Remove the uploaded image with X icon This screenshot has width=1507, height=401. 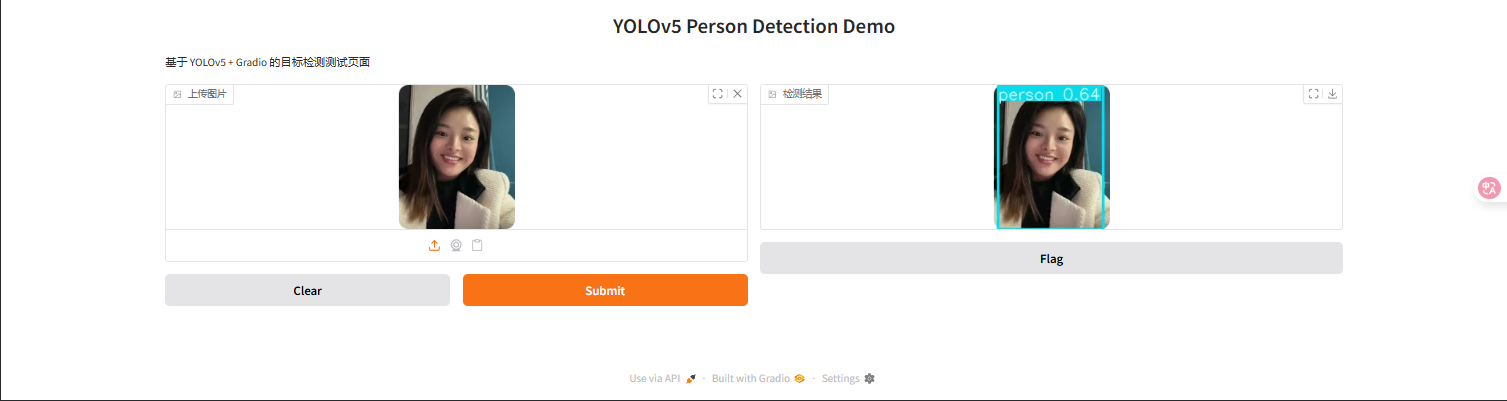point(738,94)
